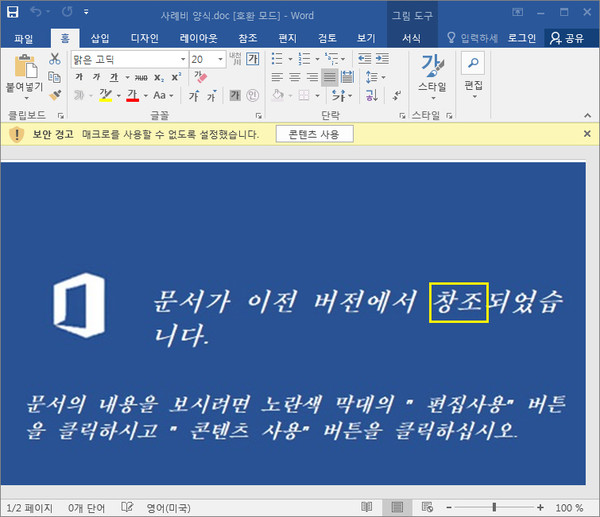Screen dimensions: 600x517
Task: Apply enclosed character icon
Action: tap(253, 95)
